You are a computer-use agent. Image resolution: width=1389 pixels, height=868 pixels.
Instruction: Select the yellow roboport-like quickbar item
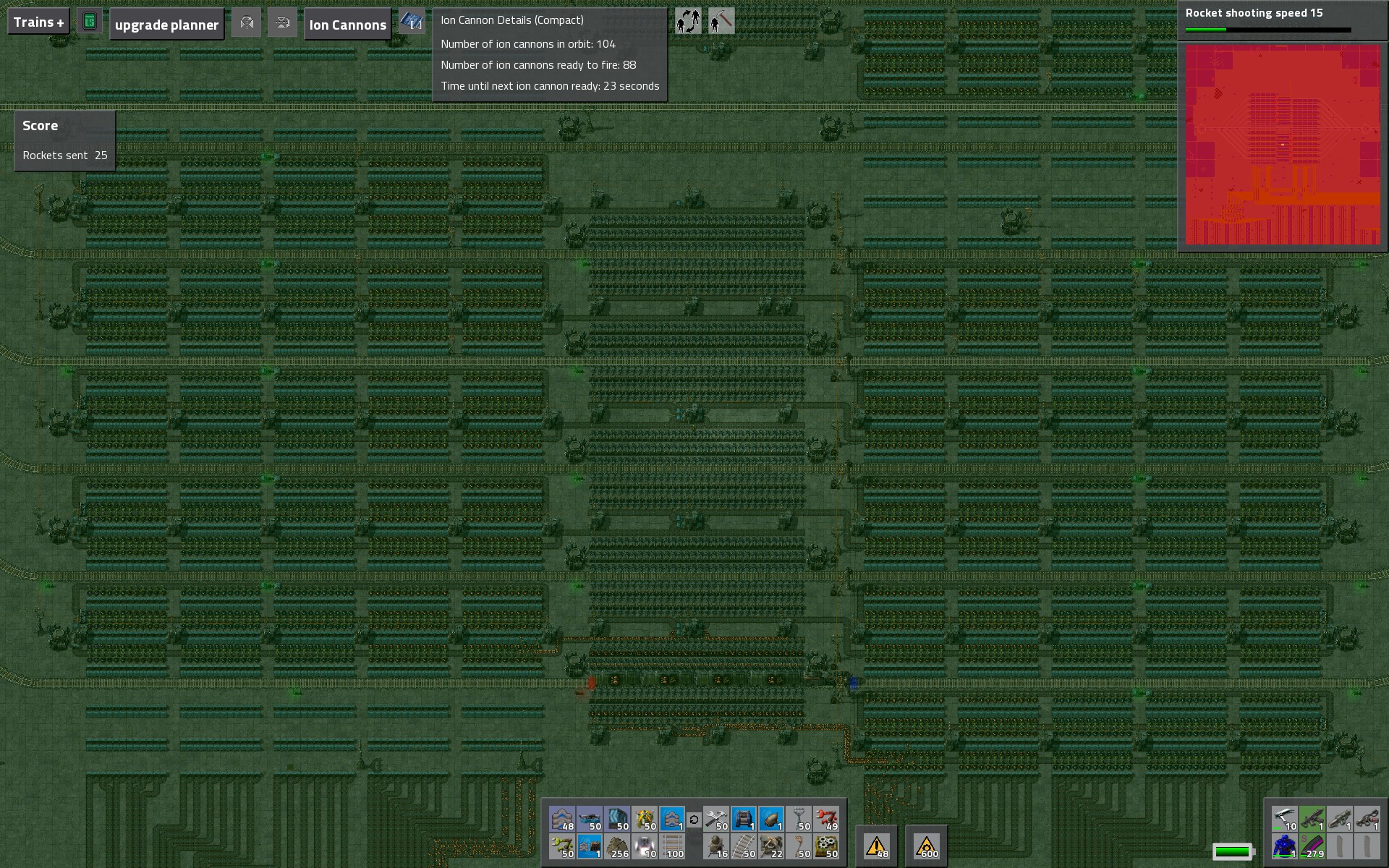coord(645,819)
